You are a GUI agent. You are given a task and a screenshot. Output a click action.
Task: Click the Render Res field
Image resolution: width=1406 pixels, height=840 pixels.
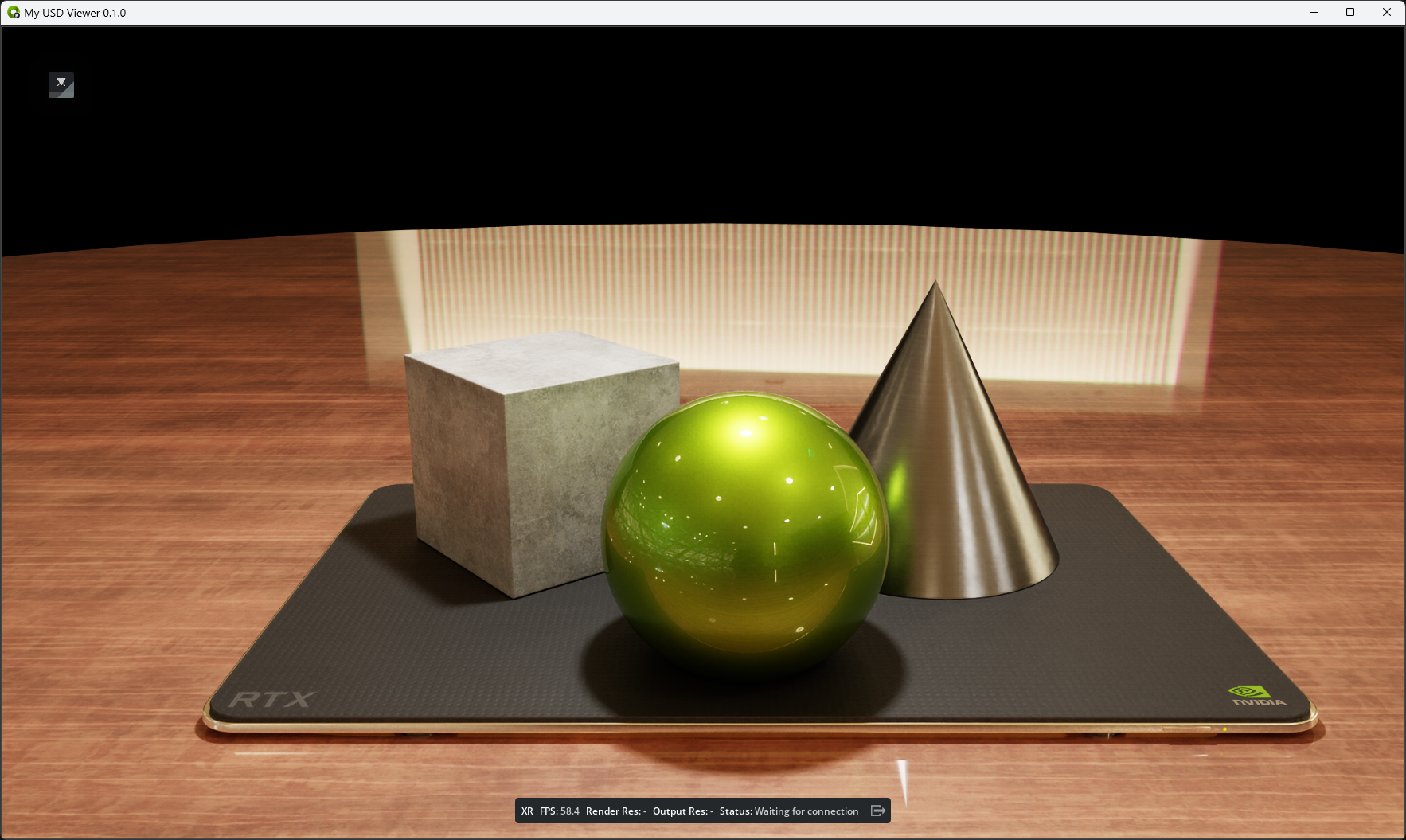click(615, 811)
